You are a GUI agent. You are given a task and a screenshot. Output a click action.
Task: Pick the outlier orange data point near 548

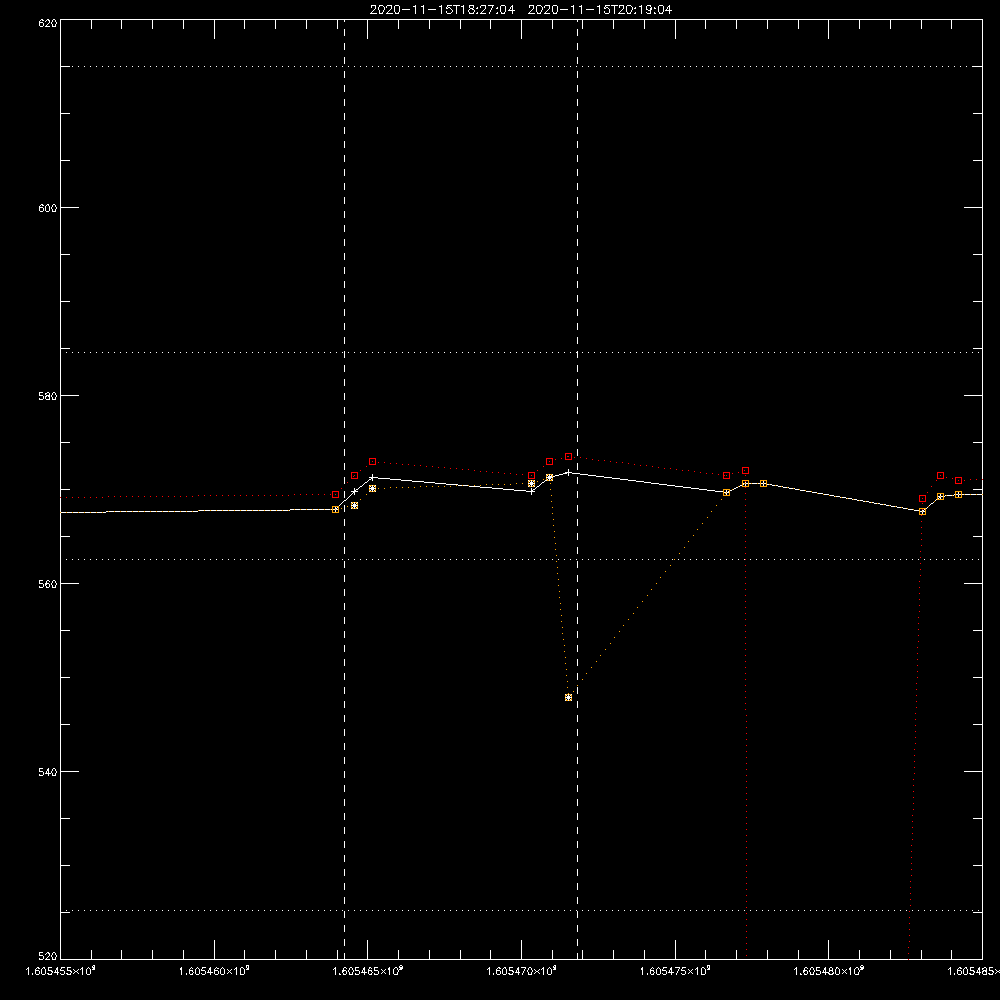[568, 698]
